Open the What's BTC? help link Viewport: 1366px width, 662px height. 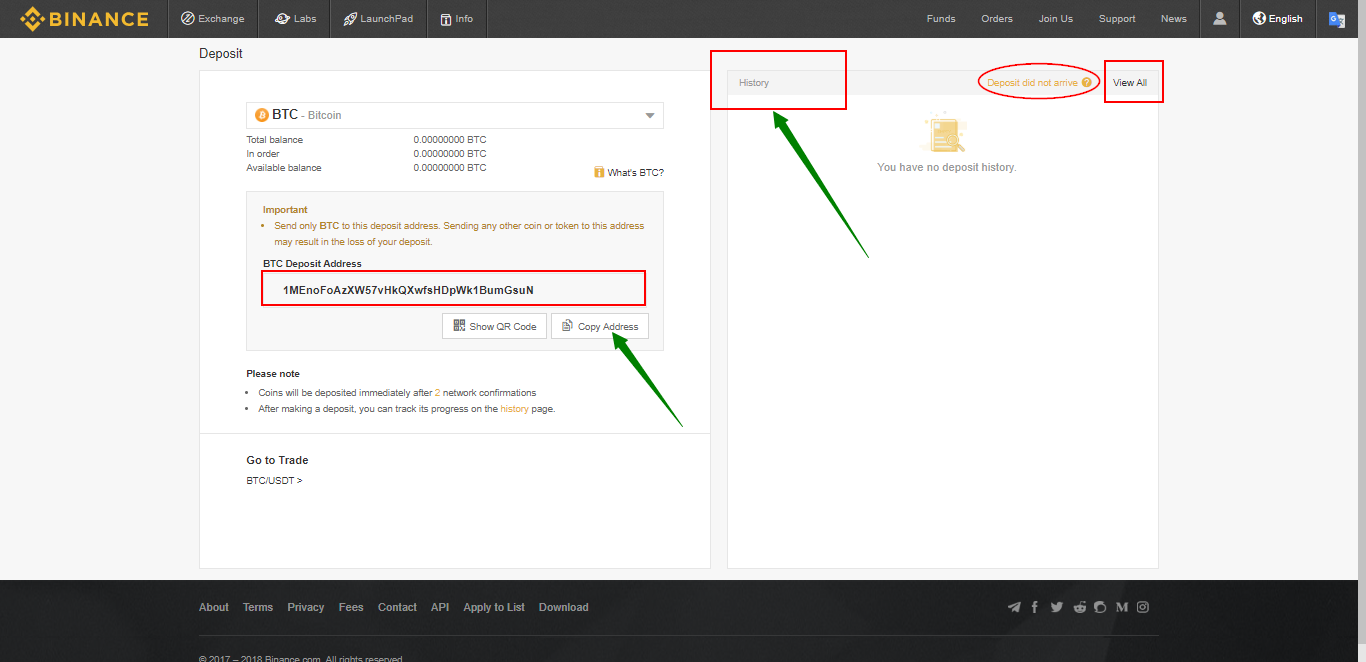pyautogui.click(x=629, y=173)
